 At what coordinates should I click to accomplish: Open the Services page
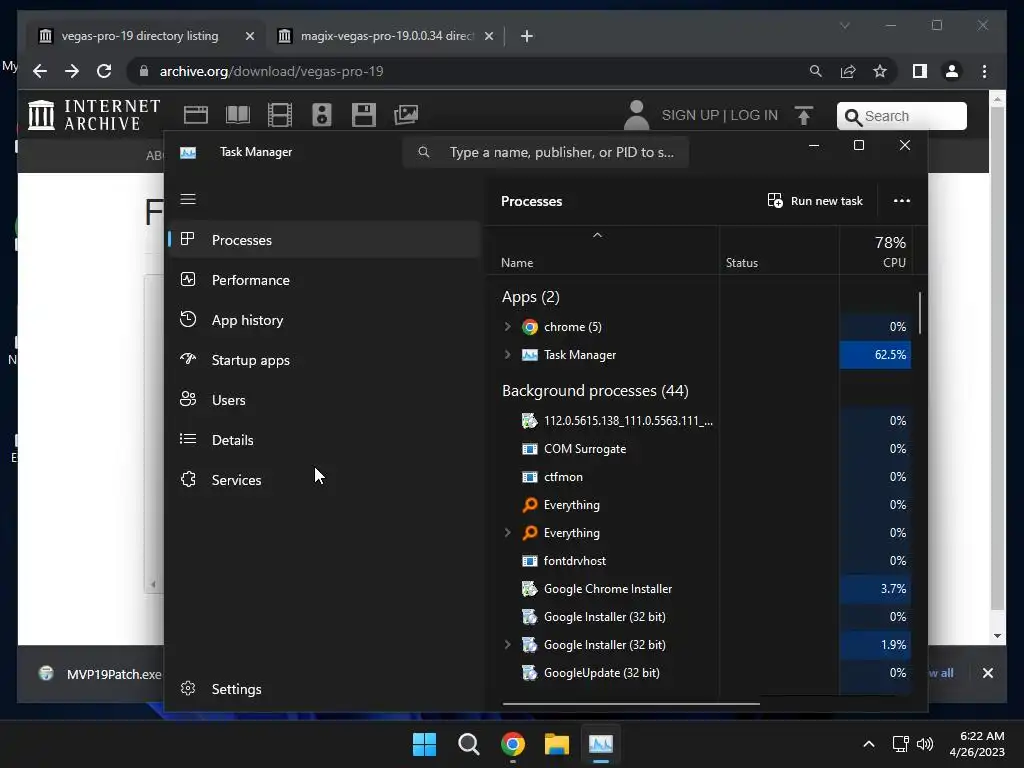(325, 480)
